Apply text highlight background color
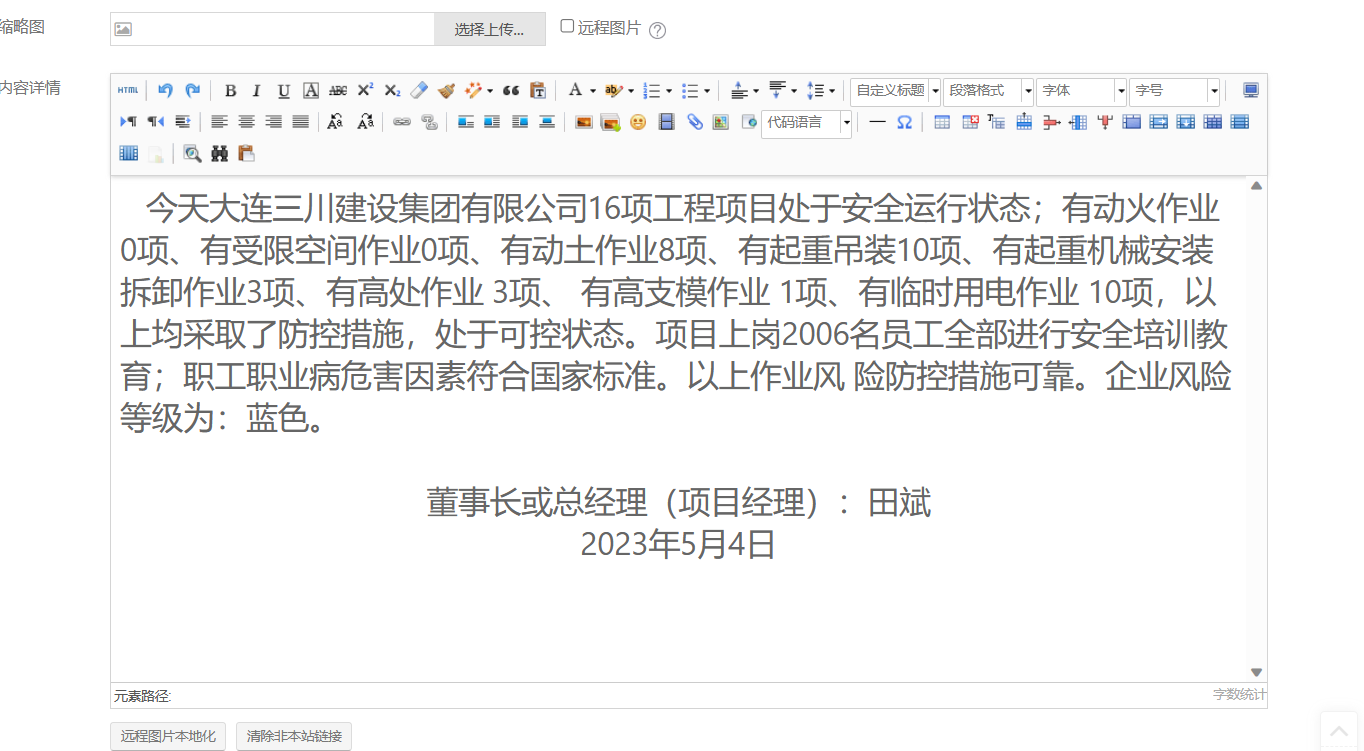This screenshot has width=1364, height=751. pyautogui.click(x=613, y=91)
